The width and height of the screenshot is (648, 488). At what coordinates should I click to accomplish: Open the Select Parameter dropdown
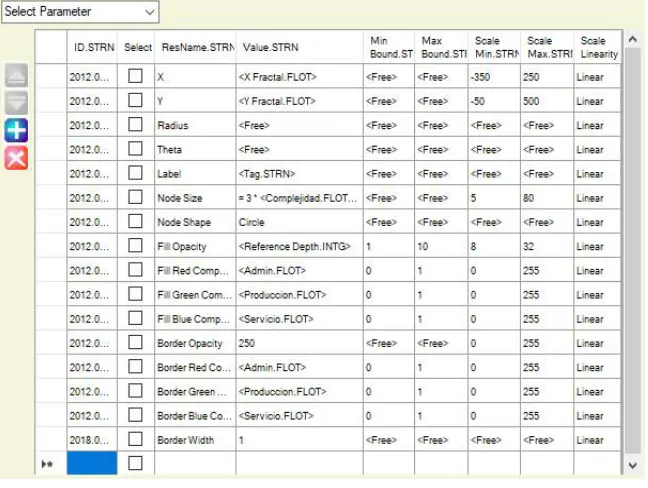pos(80,12)
